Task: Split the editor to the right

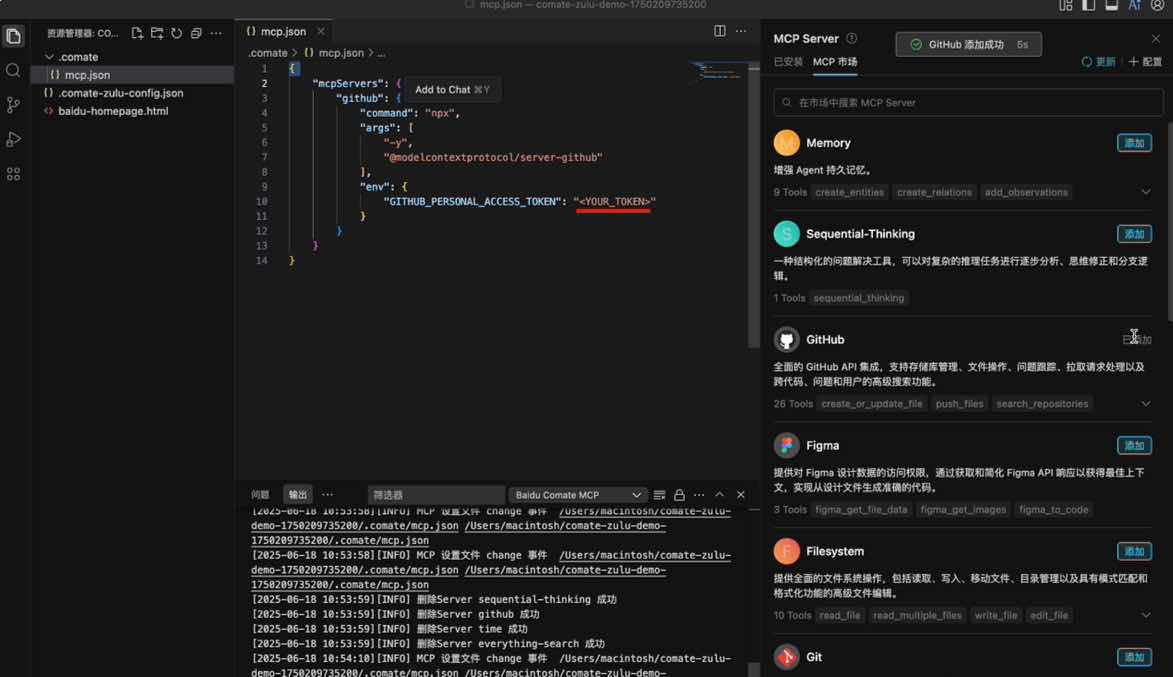Action: (720, 31)
